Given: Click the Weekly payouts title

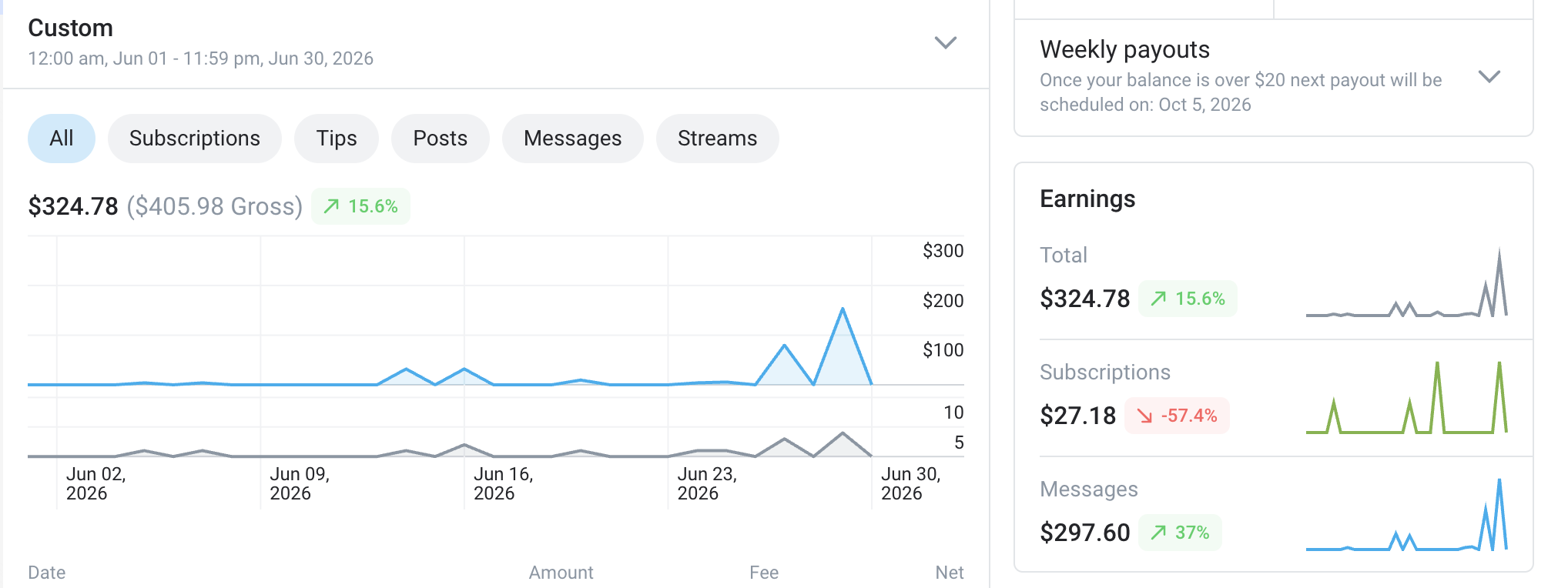Looking at the screenshot, I should pyautogui.click(x=1124, y=49).
